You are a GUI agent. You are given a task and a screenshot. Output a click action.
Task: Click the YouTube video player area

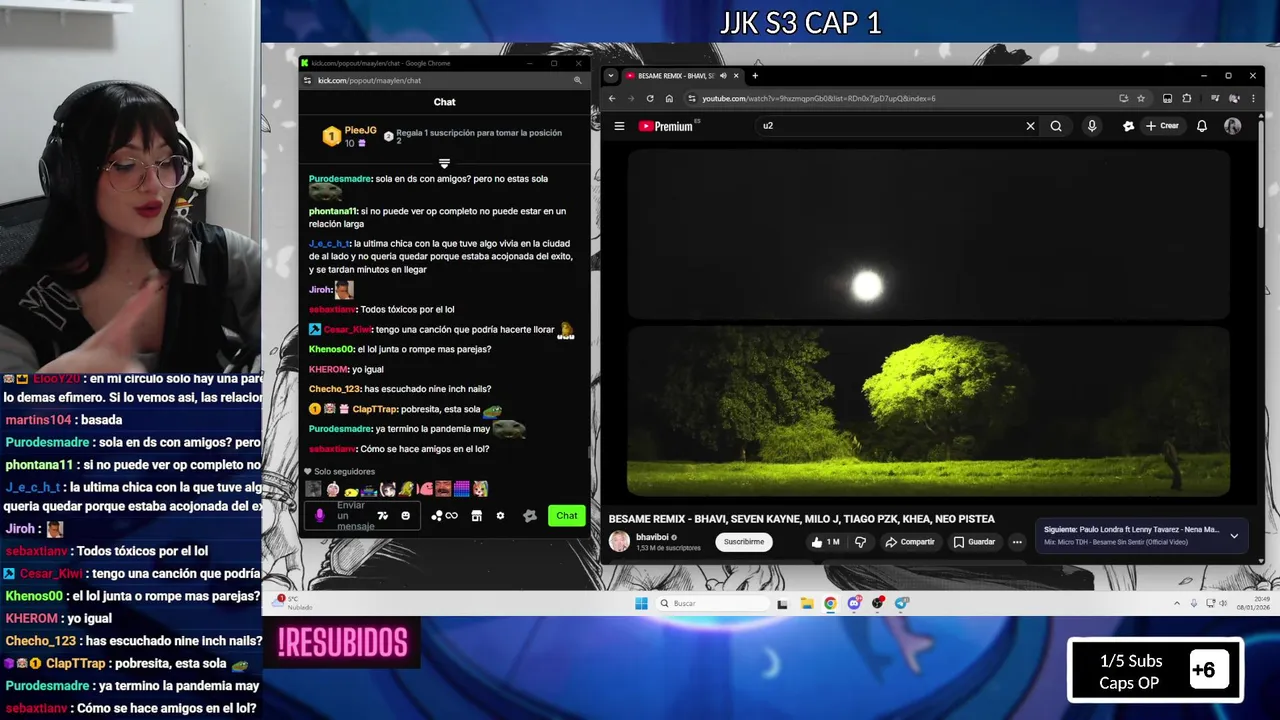click(928, 322)
